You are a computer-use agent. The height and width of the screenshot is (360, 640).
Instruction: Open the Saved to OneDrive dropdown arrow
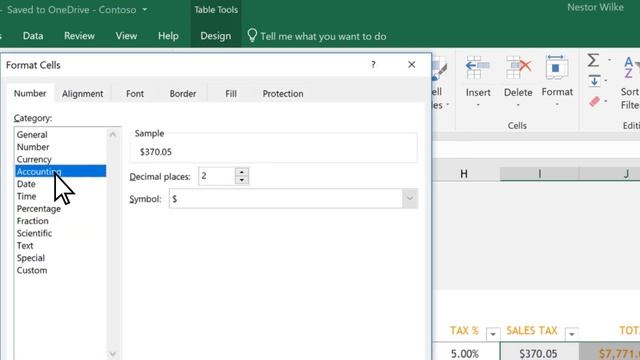tap(144, 9)
